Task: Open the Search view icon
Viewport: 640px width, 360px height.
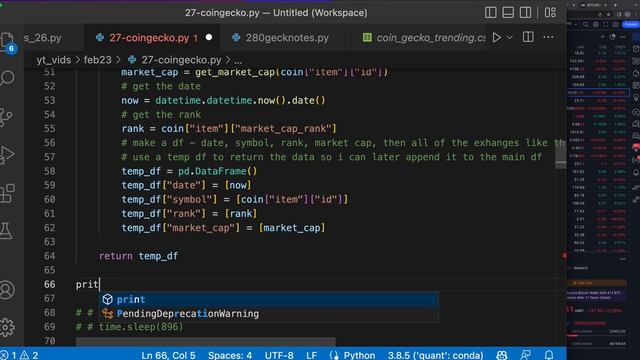Action: 7,78
